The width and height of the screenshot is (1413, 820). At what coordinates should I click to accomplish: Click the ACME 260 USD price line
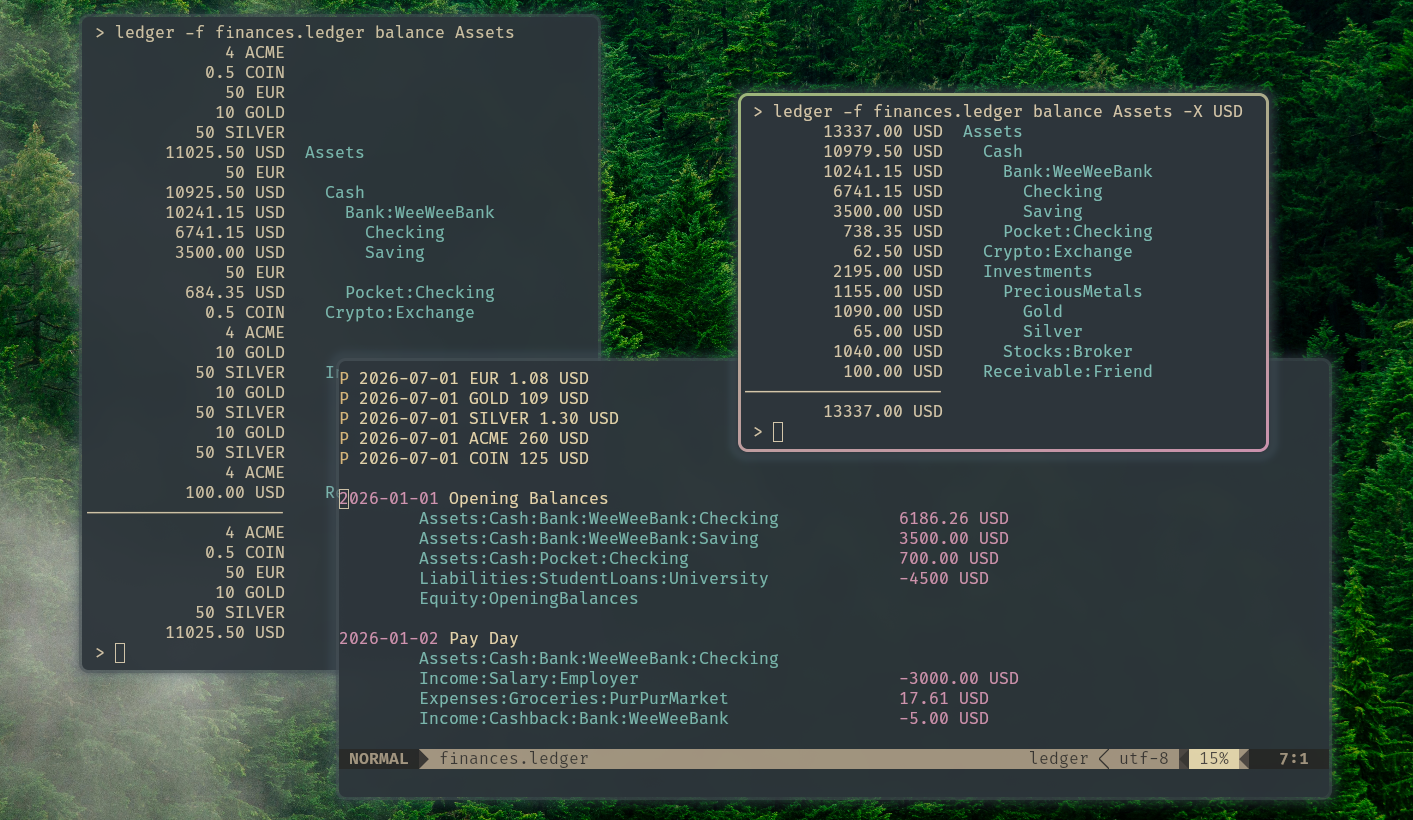(464, 438)
